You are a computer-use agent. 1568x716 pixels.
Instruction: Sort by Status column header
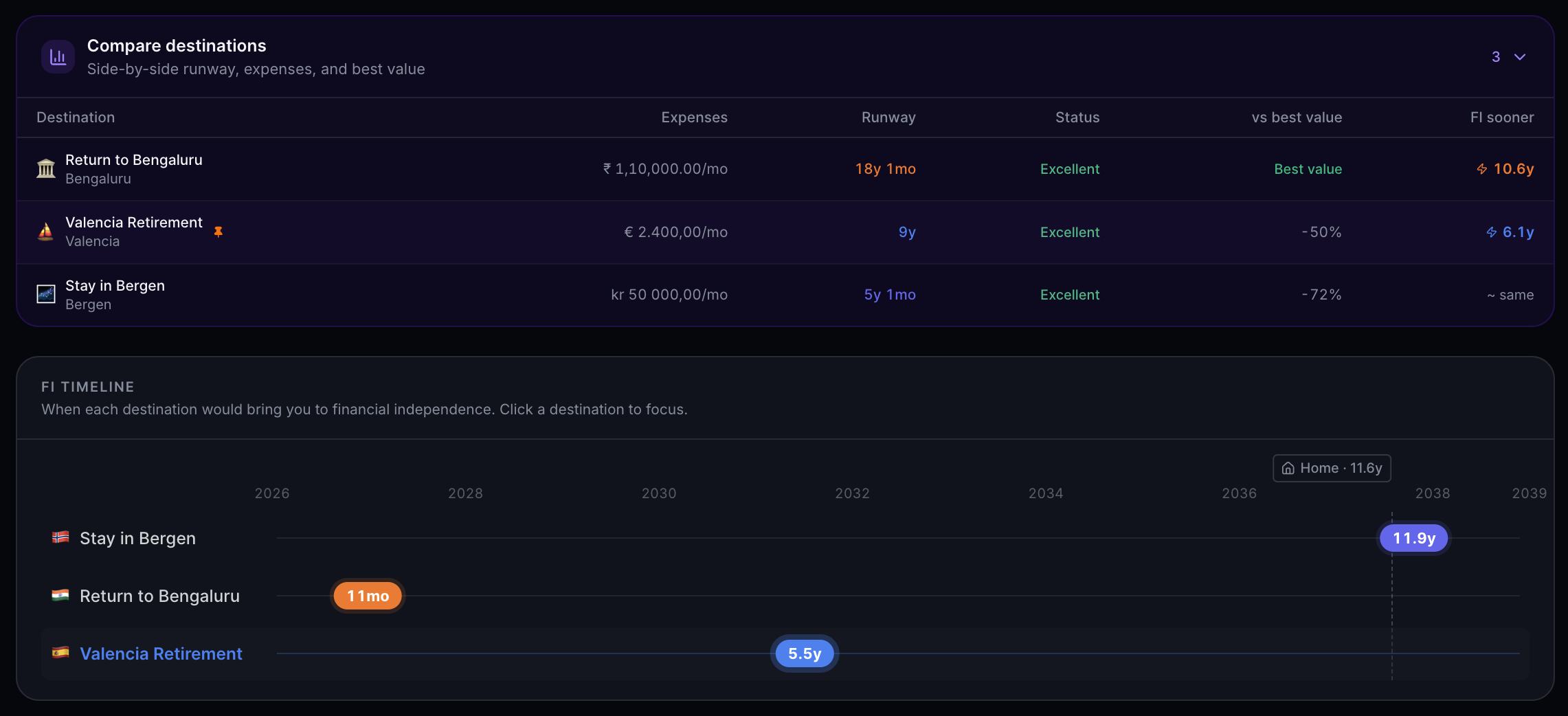click(x=1077, y=118)
